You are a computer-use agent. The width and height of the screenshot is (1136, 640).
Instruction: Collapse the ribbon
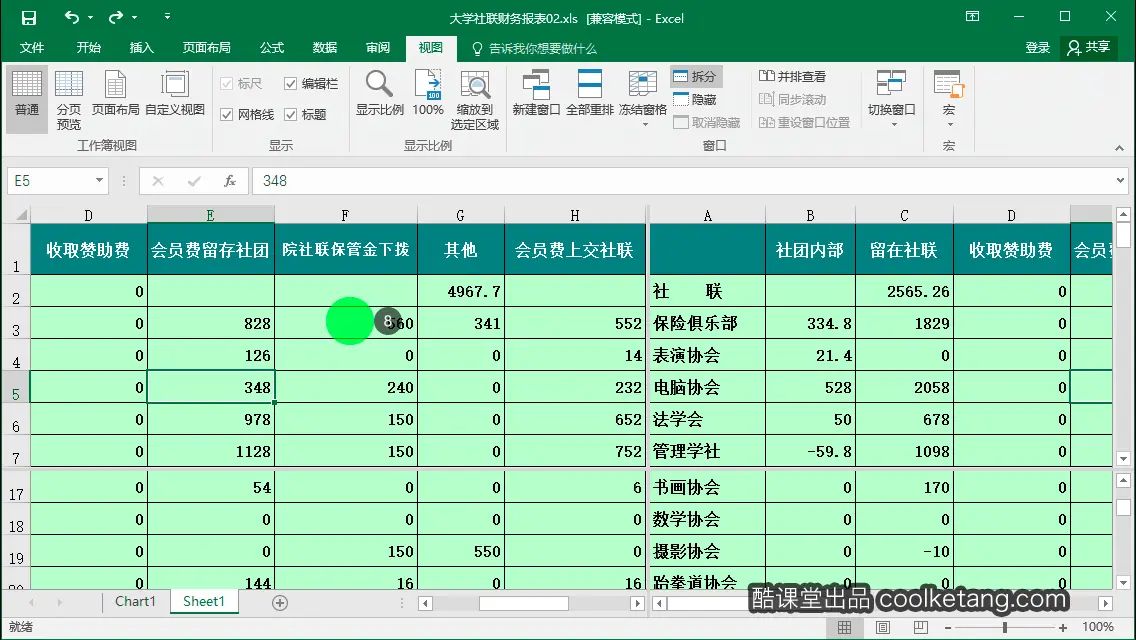[1119, 148]
